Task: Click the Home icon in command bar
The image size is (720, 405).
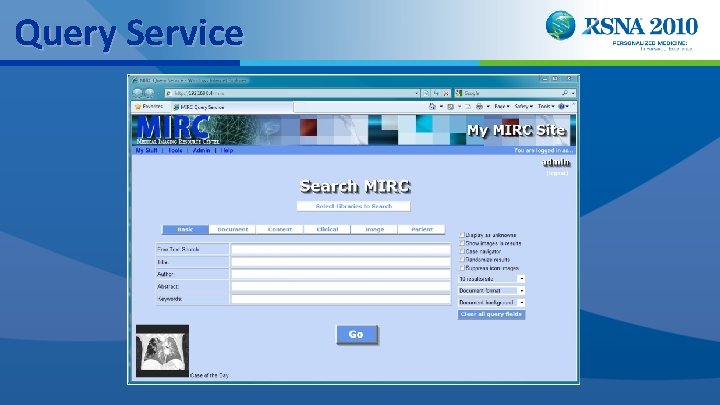Action: pyautogui.click(x=432, y=107)
